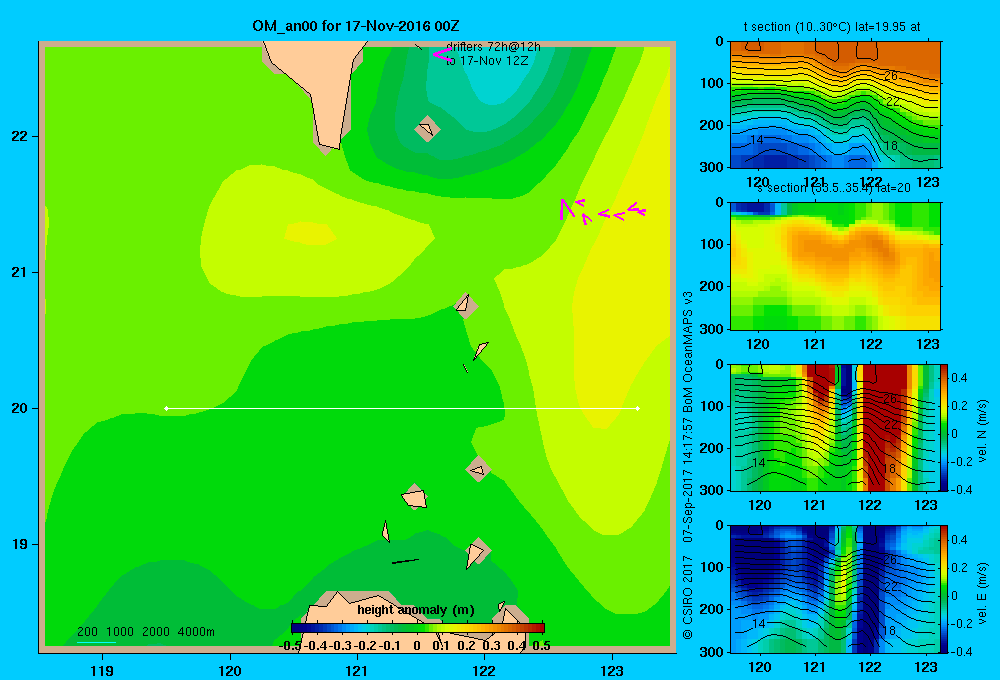Click longitude label 123 under main map
This screenshot has height=680, width=1000.
[612, 670]
